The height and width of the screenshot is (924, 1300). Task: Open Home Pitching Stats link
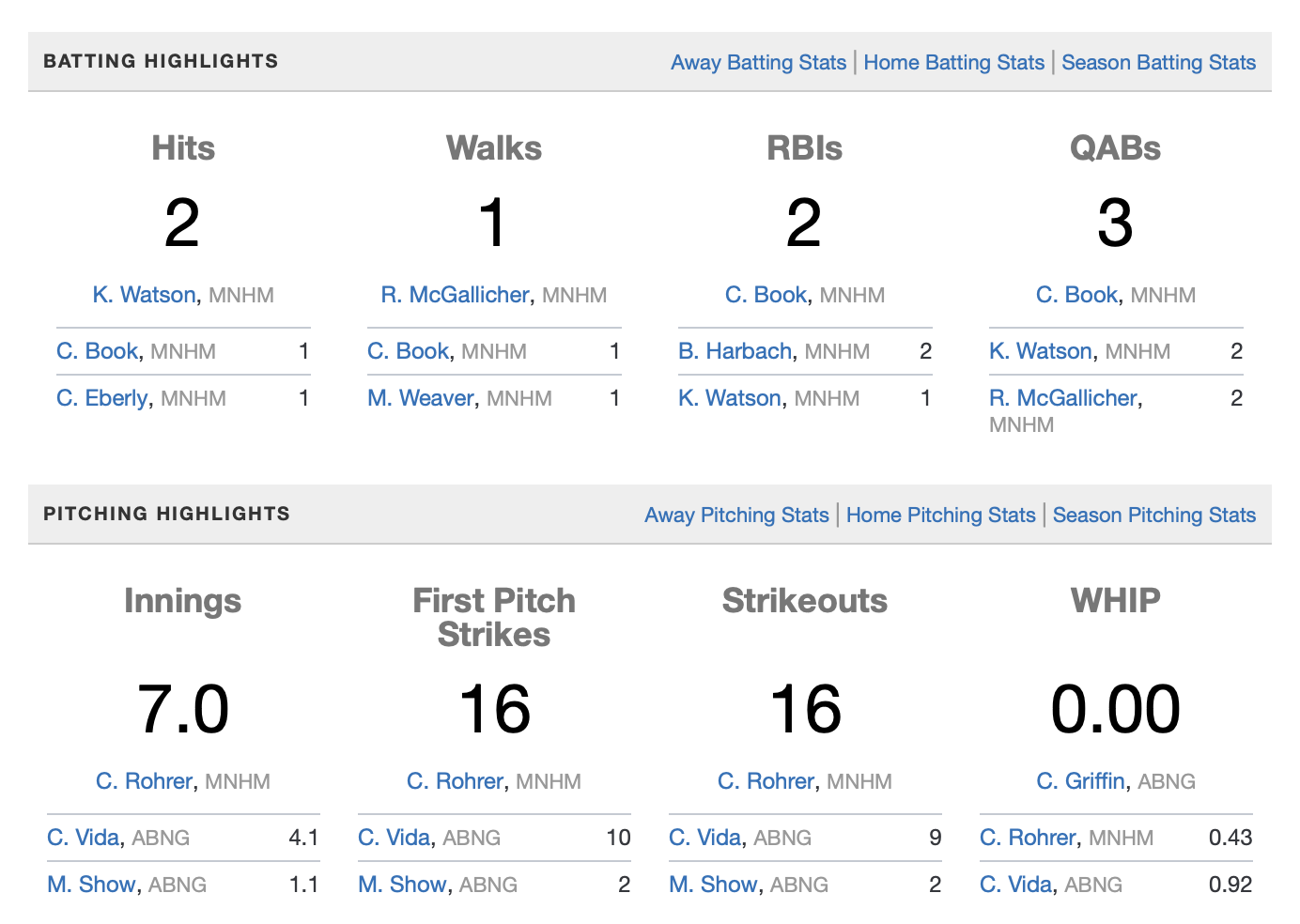[x=940, y=516]
